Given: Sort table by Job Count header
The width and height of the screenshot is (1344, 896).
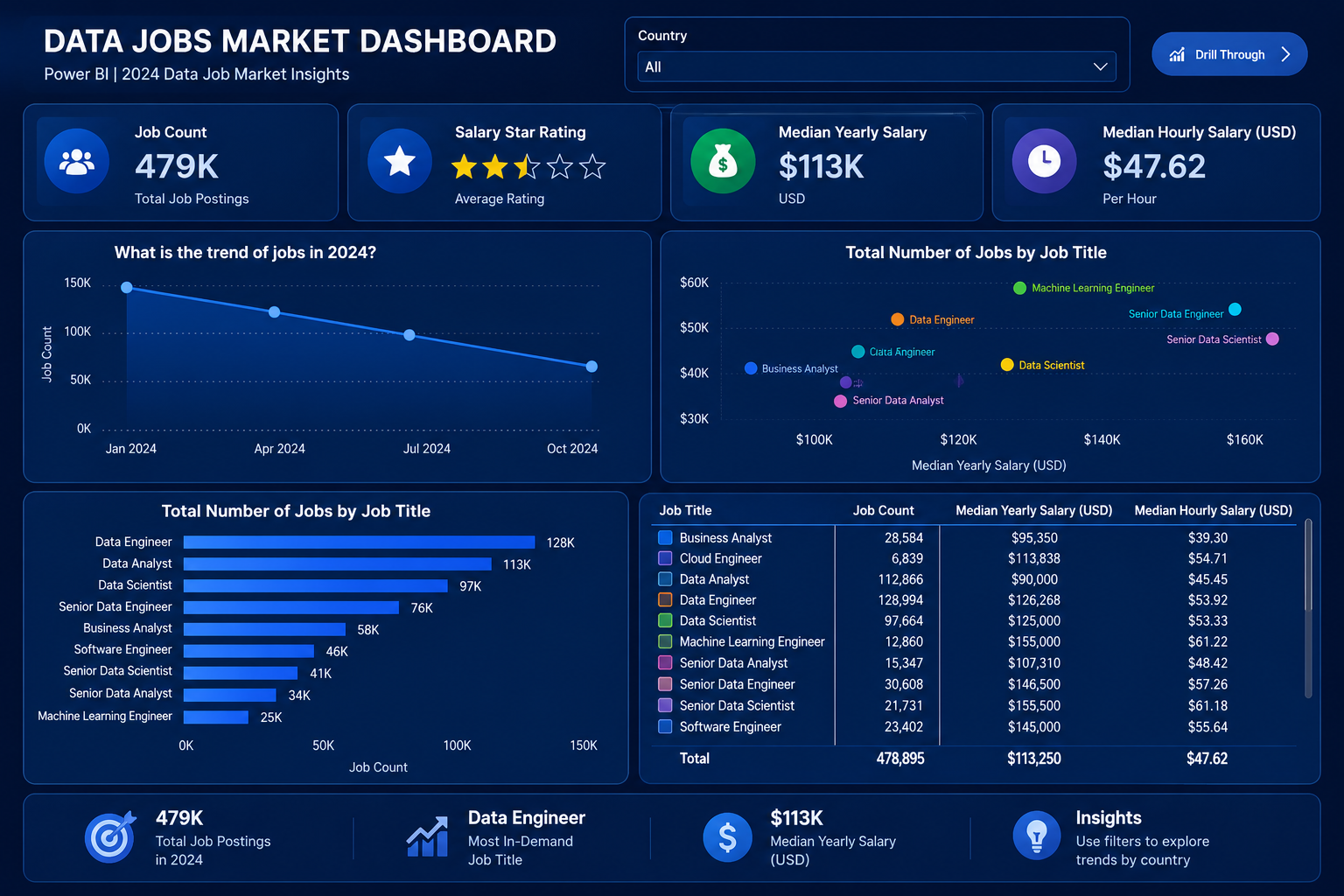Looking at the screenshot, I should (x=883, y=510).
